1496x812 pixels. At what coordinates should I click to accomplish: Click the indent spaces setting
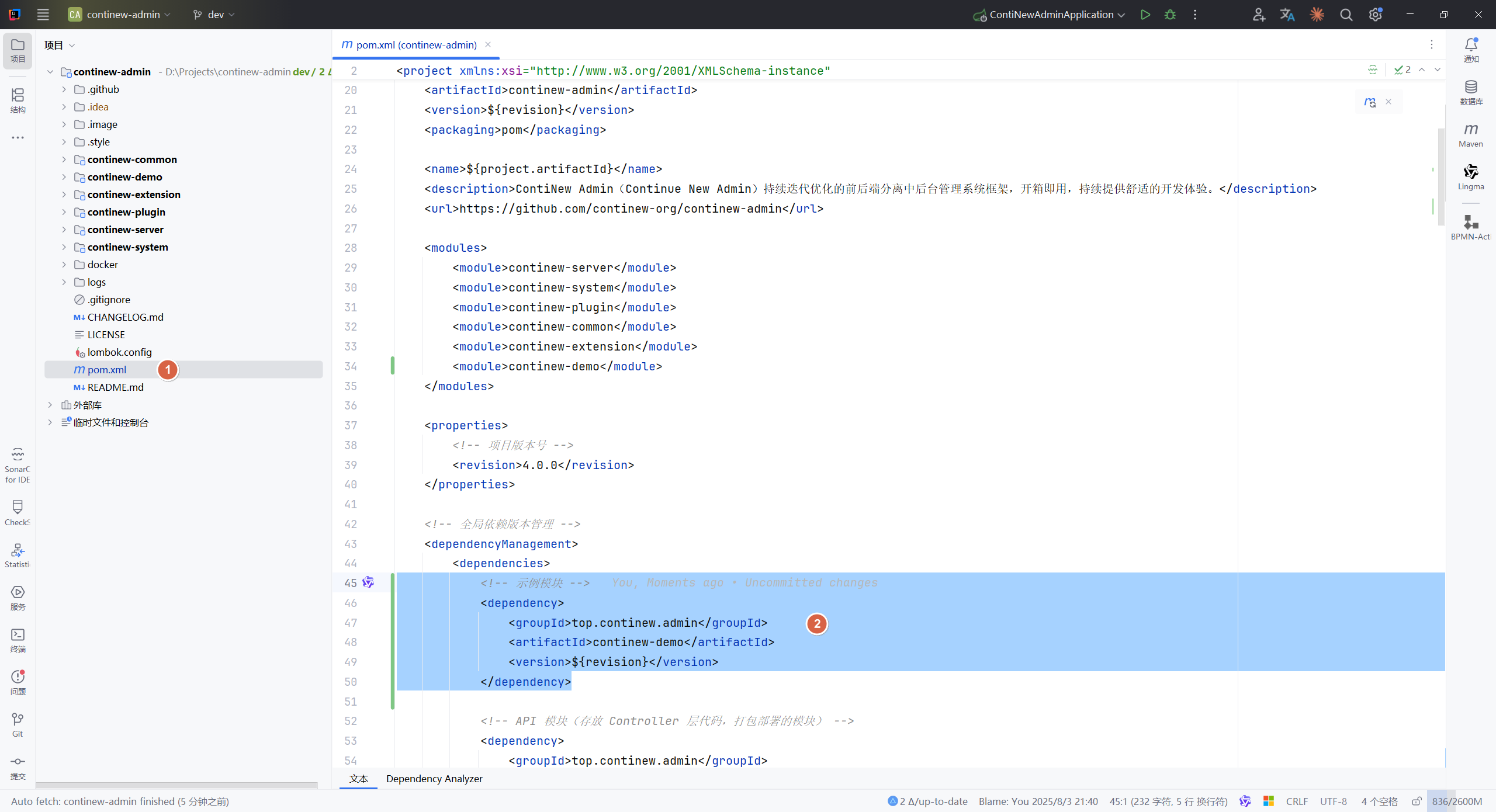1379,801
